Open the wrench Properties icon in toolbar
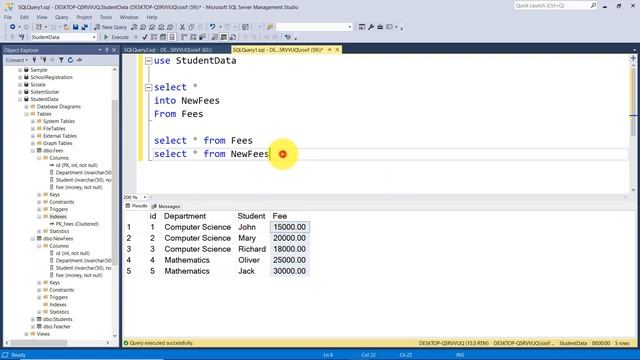The width and height of the screenshot is (640, 360). 371,27
